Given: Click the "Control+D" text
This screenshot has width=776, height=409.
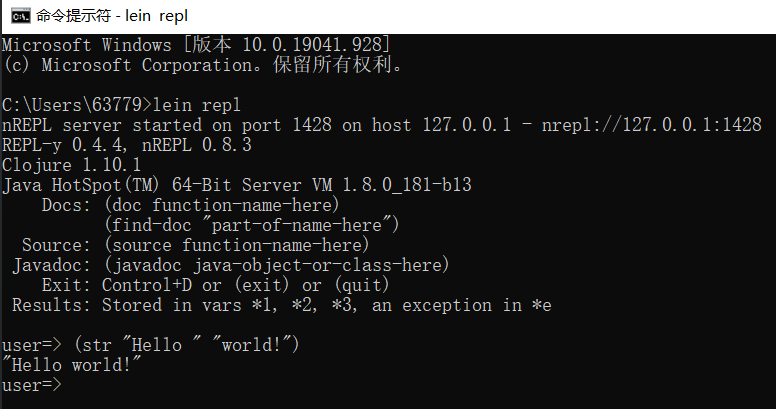Looking at the screenshot, I should (x=147, y=285).
